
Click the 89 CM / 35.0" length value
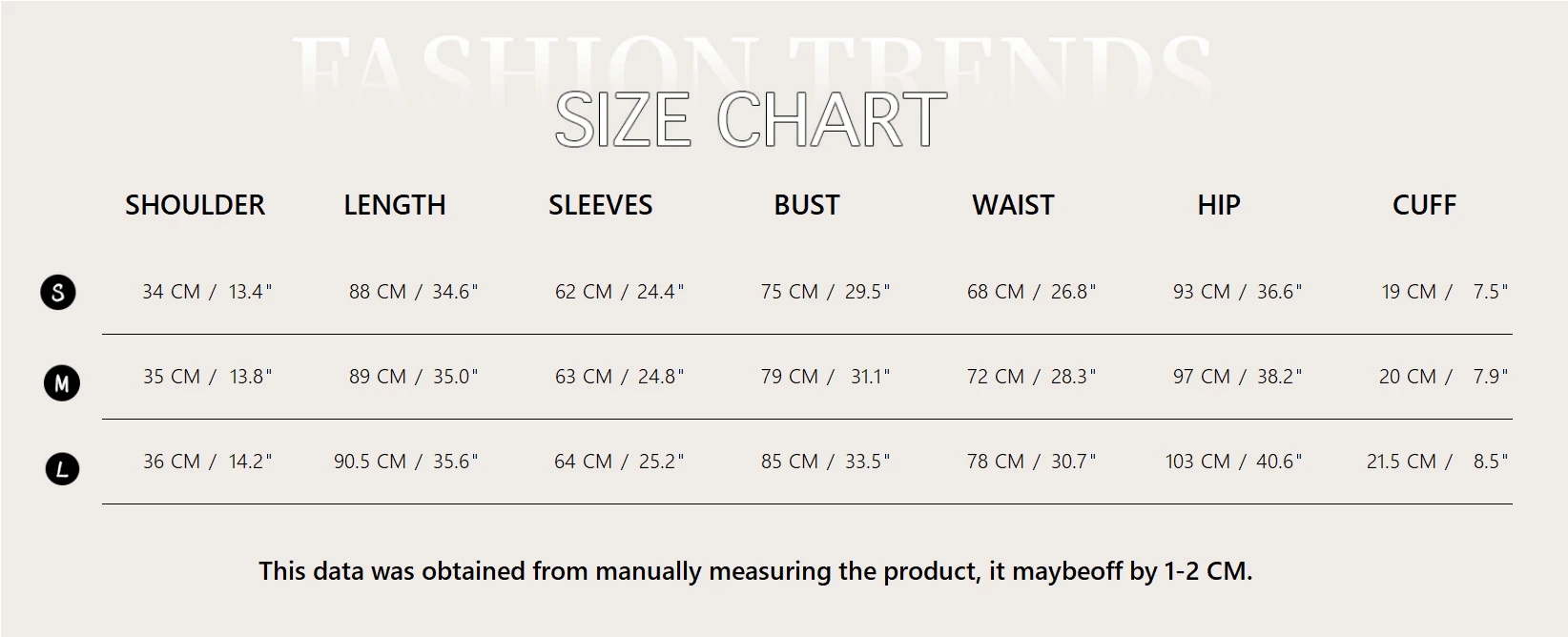(x=413, y=377)
